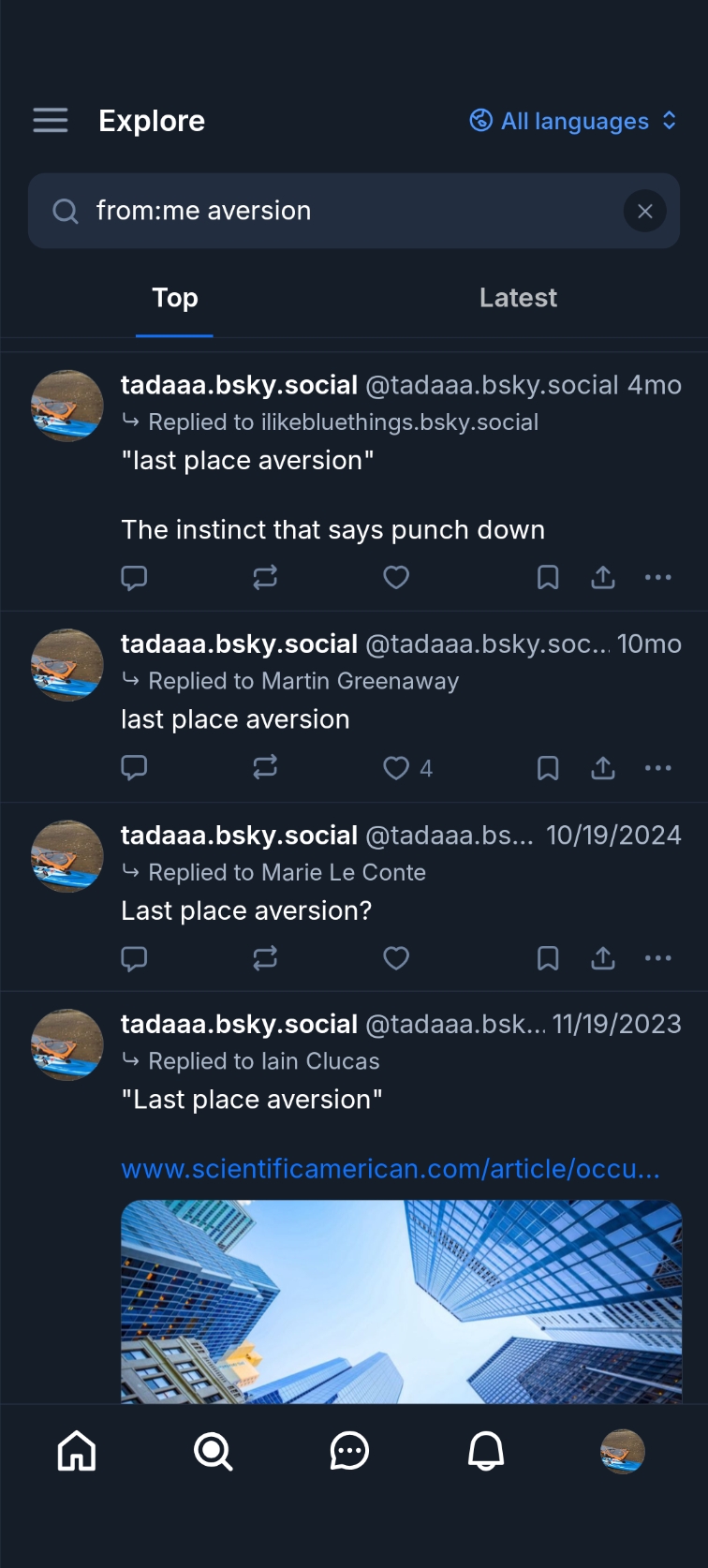Open the Chat messages
The image size is (708, 1568).
349,1452
